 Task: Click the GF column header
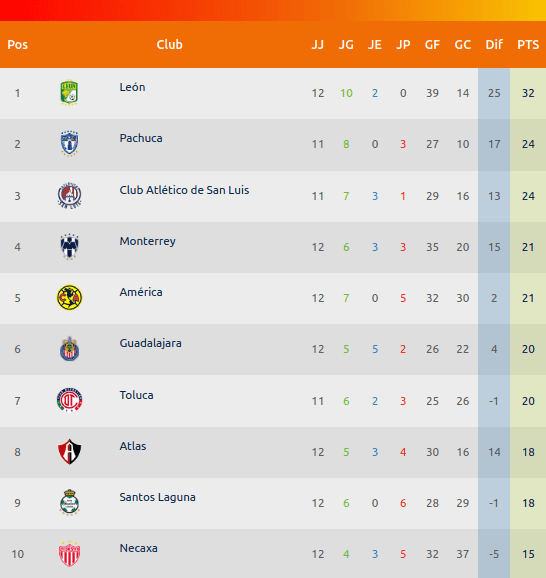pyautogui.click(x=432, y=45)
